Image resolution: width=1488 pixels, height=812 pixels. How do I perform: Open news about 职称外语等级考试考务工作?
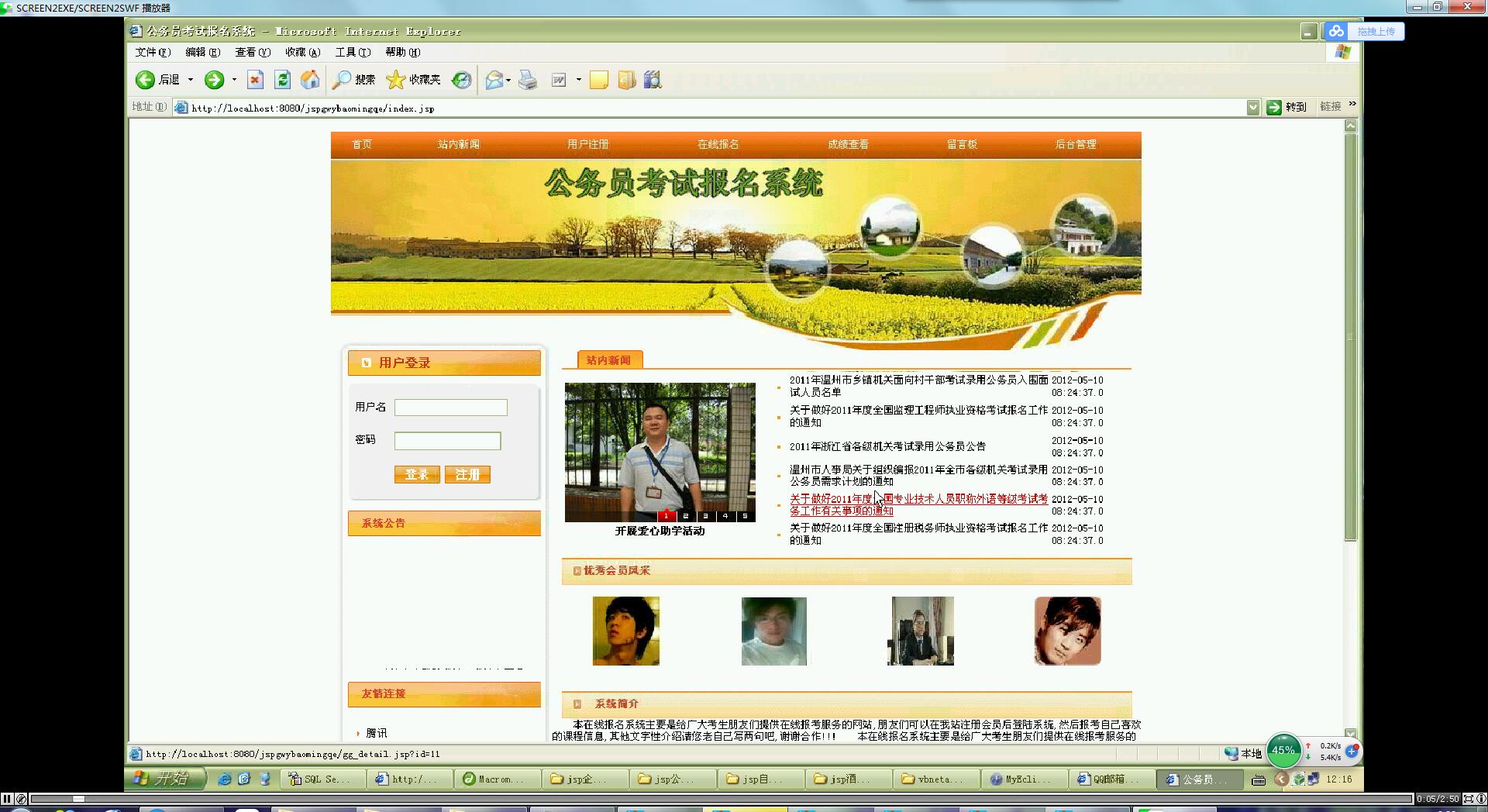click(x=918, y=505)
